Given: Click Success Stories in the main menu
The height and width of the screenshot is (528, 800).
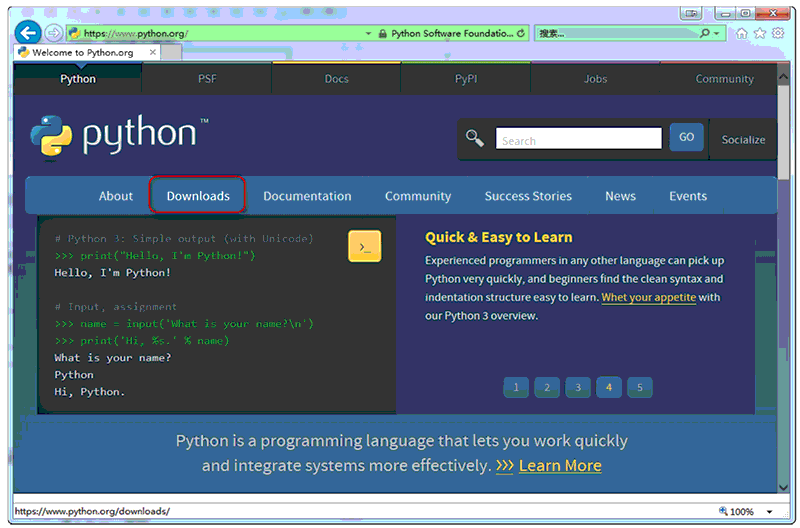Looking at the screenshot, I should tap(528, 196).
